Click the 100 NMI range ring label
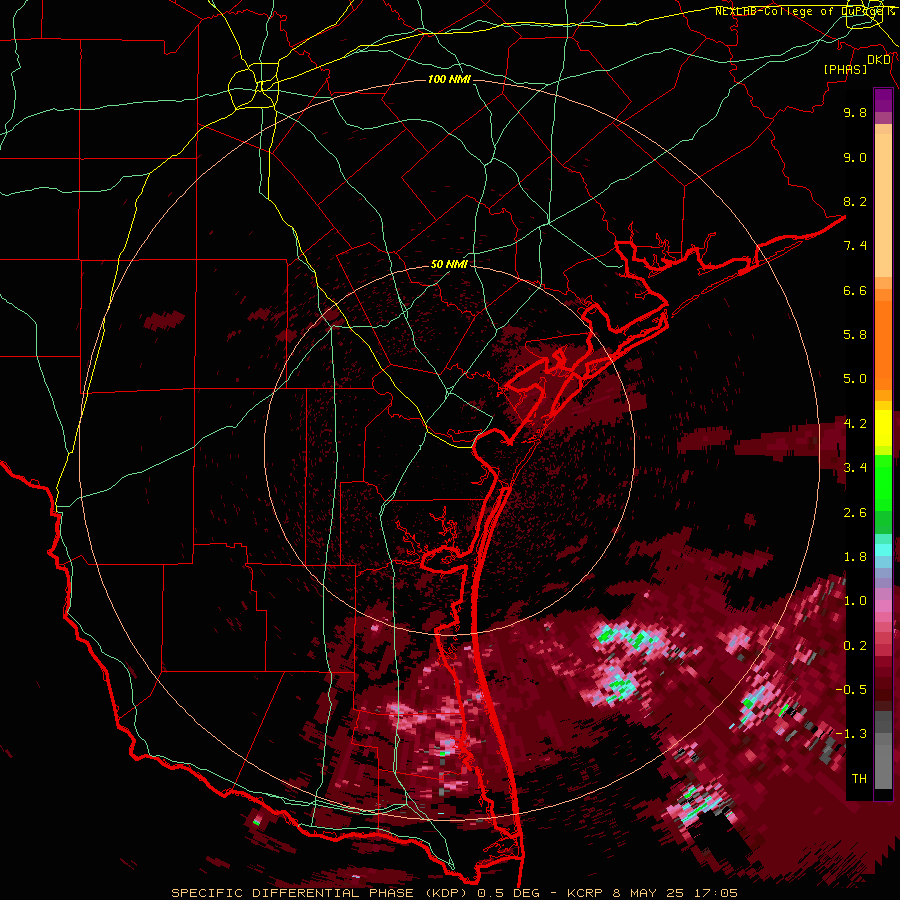Screen dimensions: 900x900 coord(449,79)
